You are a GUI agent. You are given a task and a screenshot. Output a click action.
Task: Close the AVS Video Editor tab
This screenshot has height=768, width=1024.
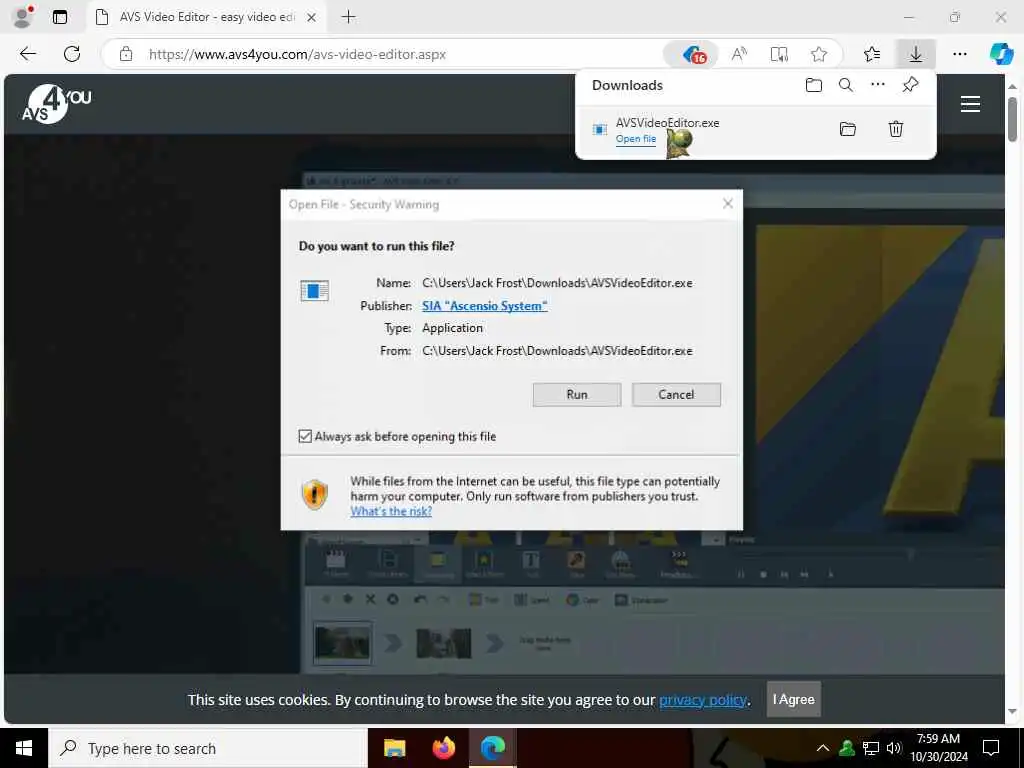[x=312, y=18]
